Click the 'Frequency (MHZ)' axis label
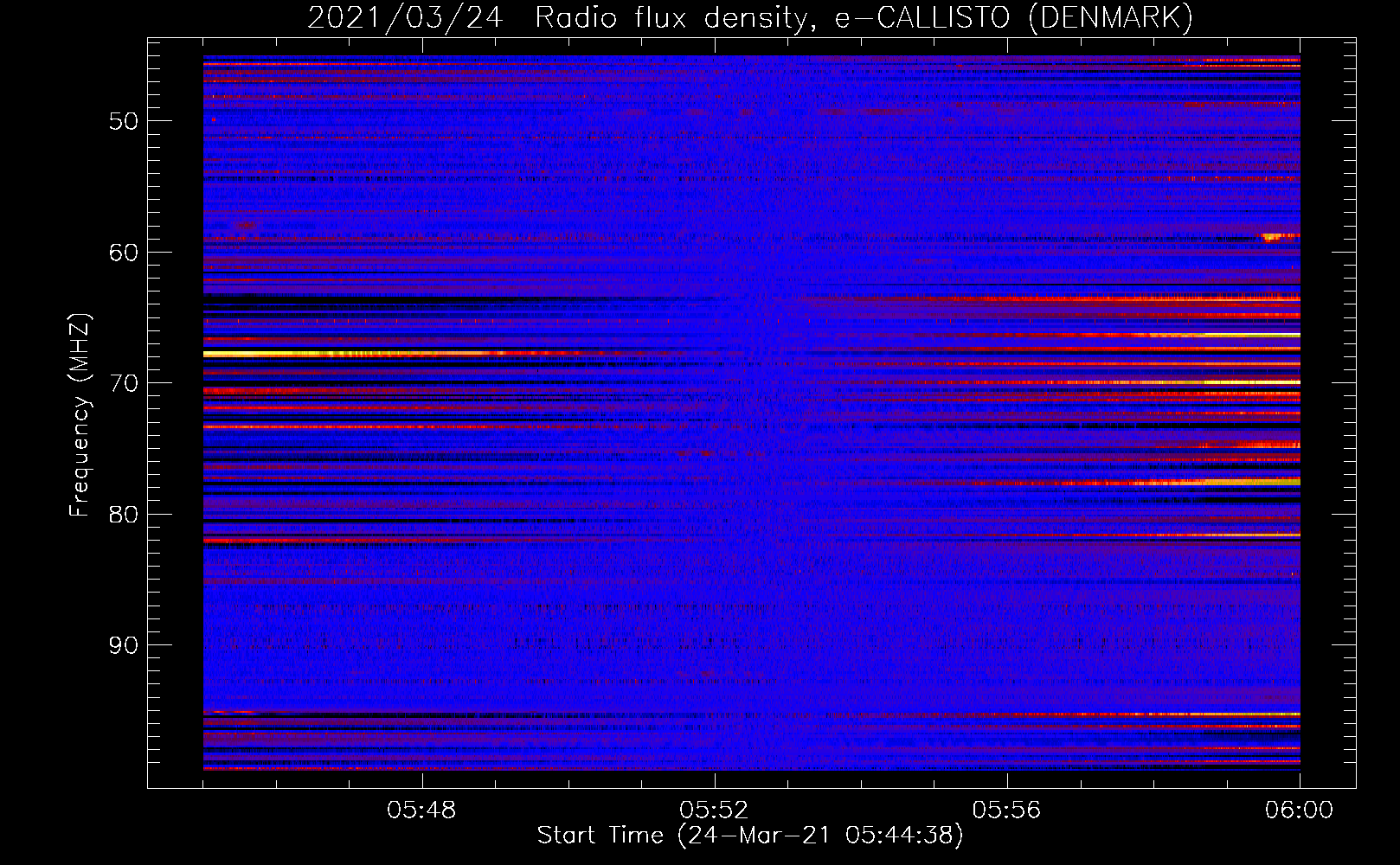Image resolution: width=1400 pixels, height=865 pixels. point(80,415)
